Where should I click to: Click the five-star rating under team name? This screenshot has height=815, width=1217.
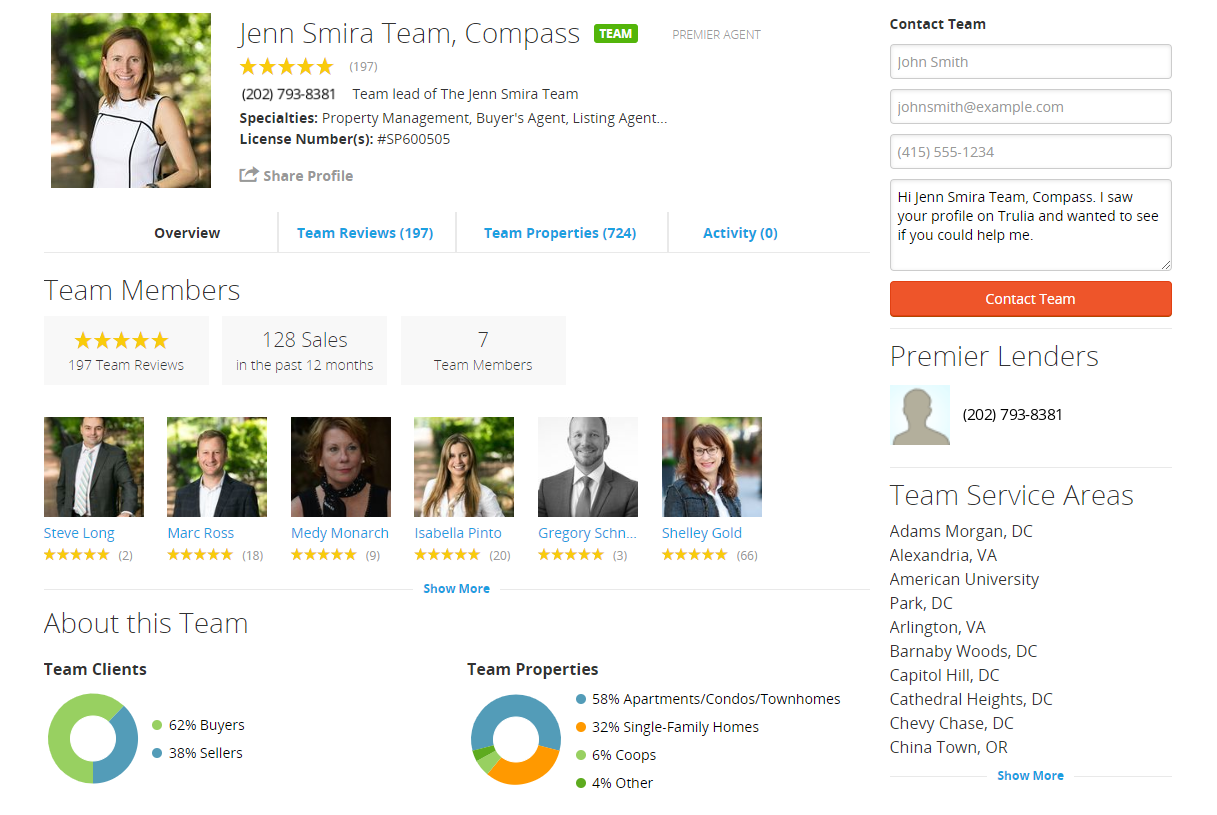[286, 67]
